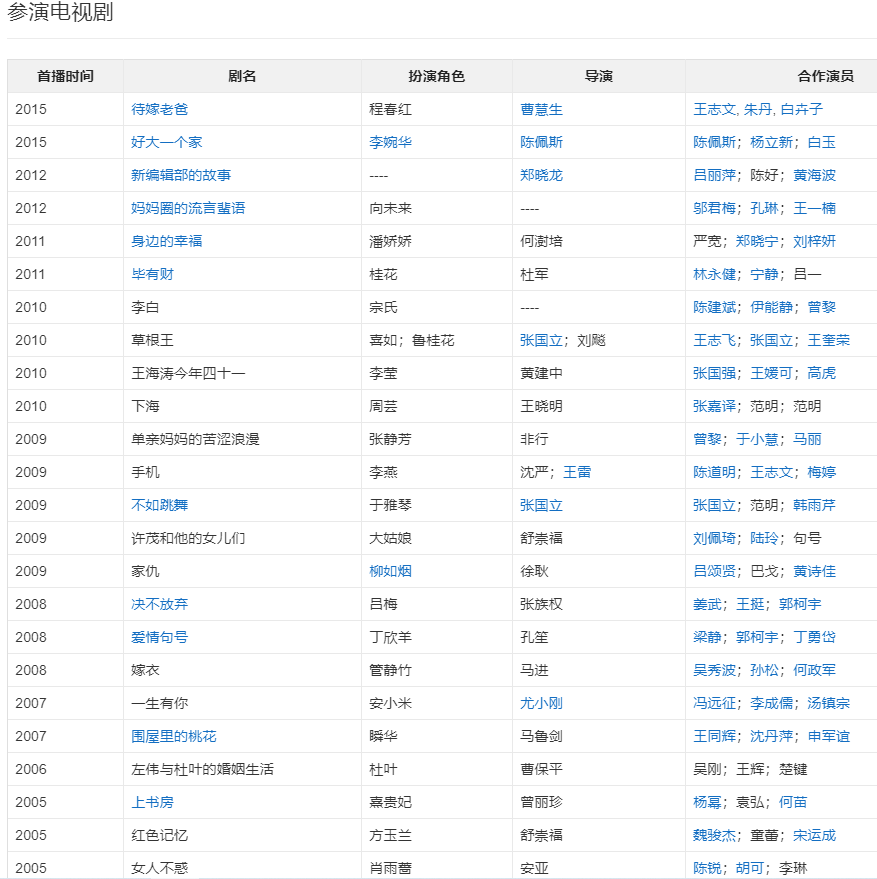Viewport: 877px width, 879px height.
Task: Click the 毕有财 drama link
Action: pyautogui.click(x=153, y=275)
